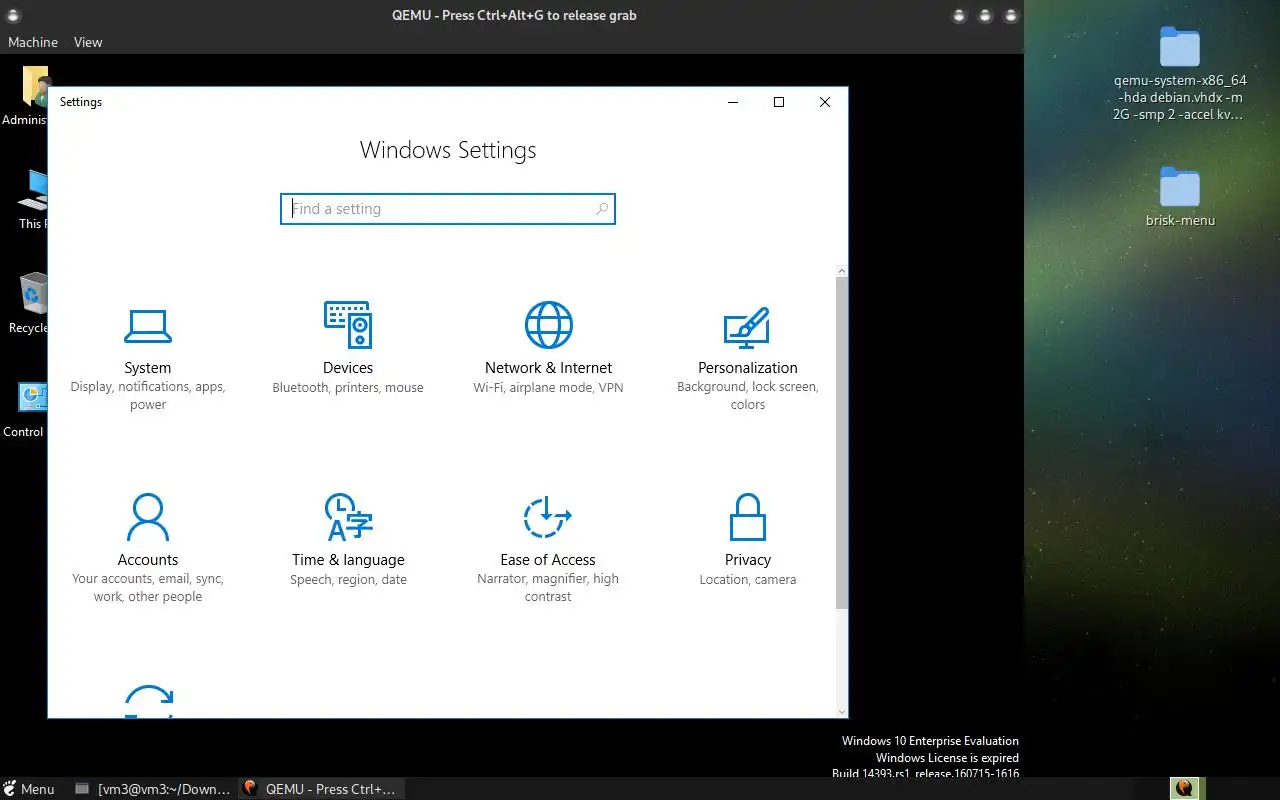Click the "Location, camera" description
This screenshot has height=800, width=1280.
point(747,580)
